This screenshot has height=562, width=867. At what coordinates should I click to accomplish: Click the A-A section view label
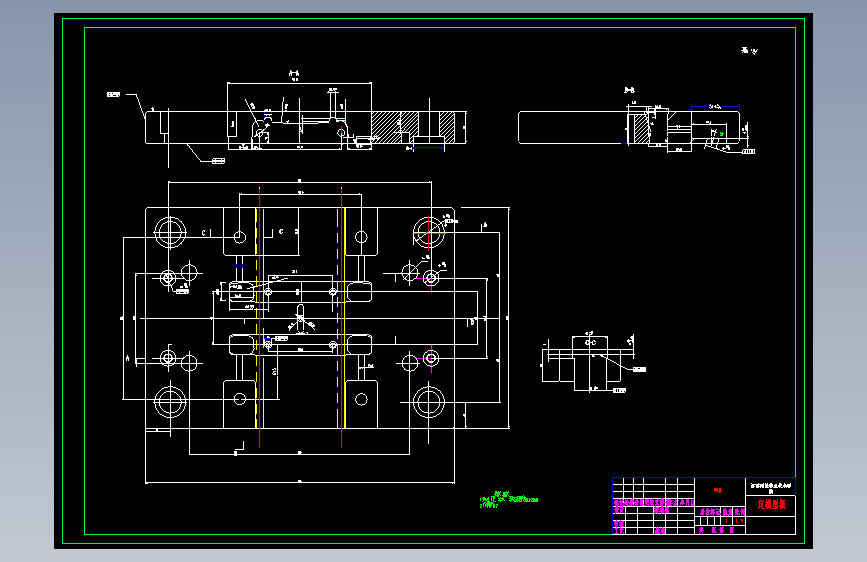(294, 73)
